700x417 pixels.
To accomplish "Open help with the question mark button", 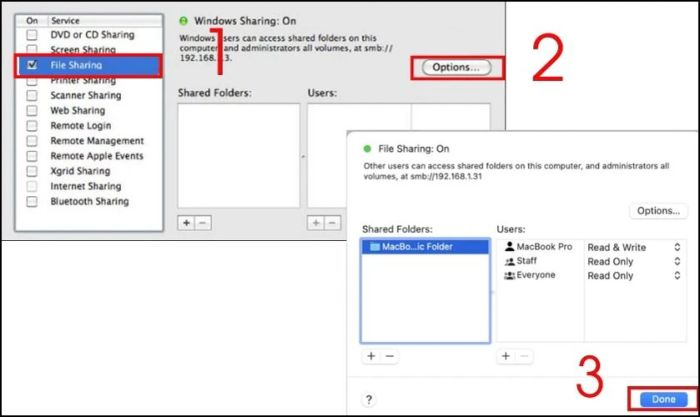I will [369, 399].
